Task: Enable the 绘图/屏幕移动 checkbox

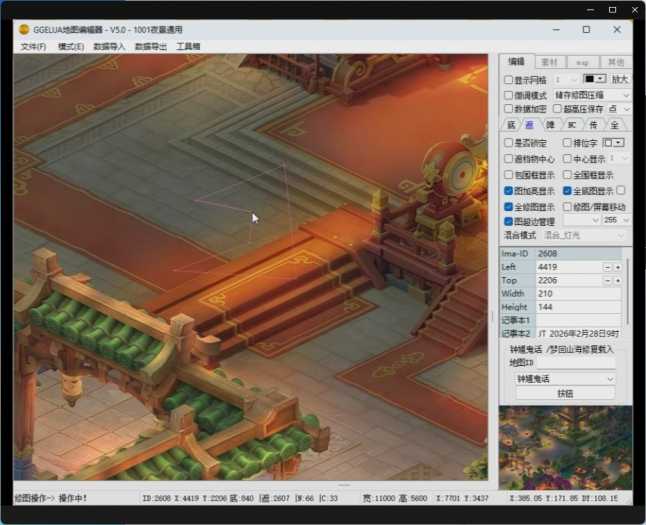Action: tap(567, 206)
